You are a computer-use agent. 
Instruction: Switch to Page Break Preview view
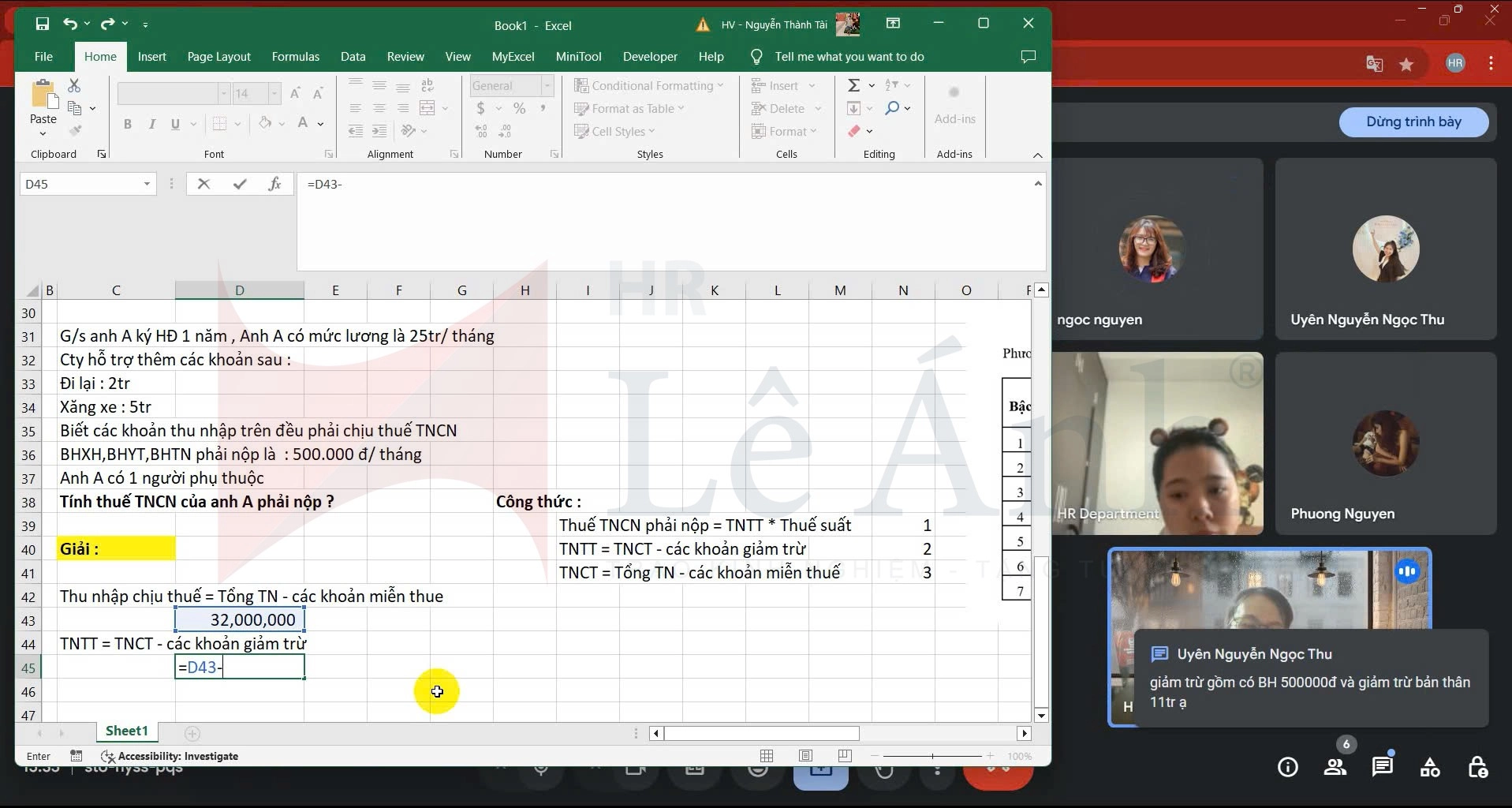click(845, 756)
